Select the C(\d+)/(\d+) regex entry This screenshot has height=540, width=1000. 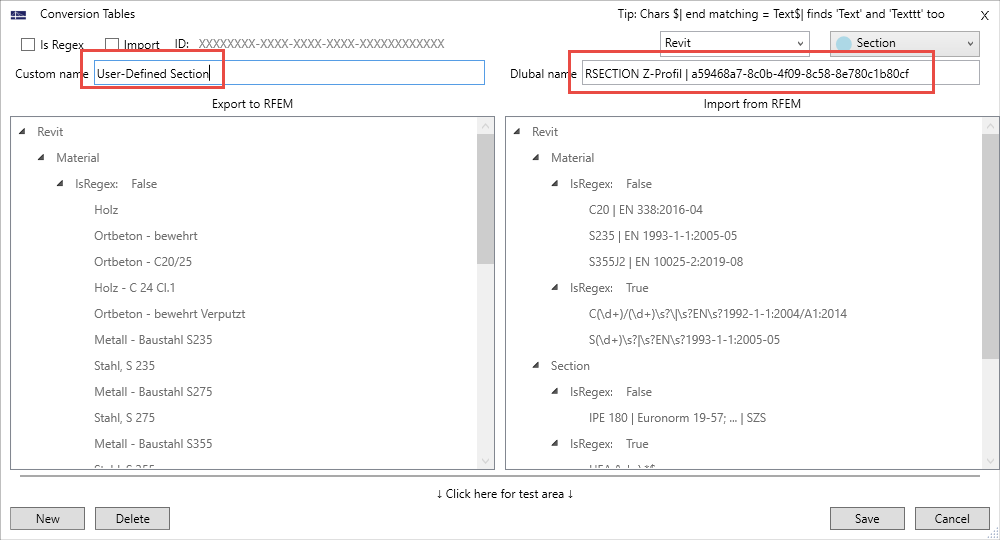[718, 314]
